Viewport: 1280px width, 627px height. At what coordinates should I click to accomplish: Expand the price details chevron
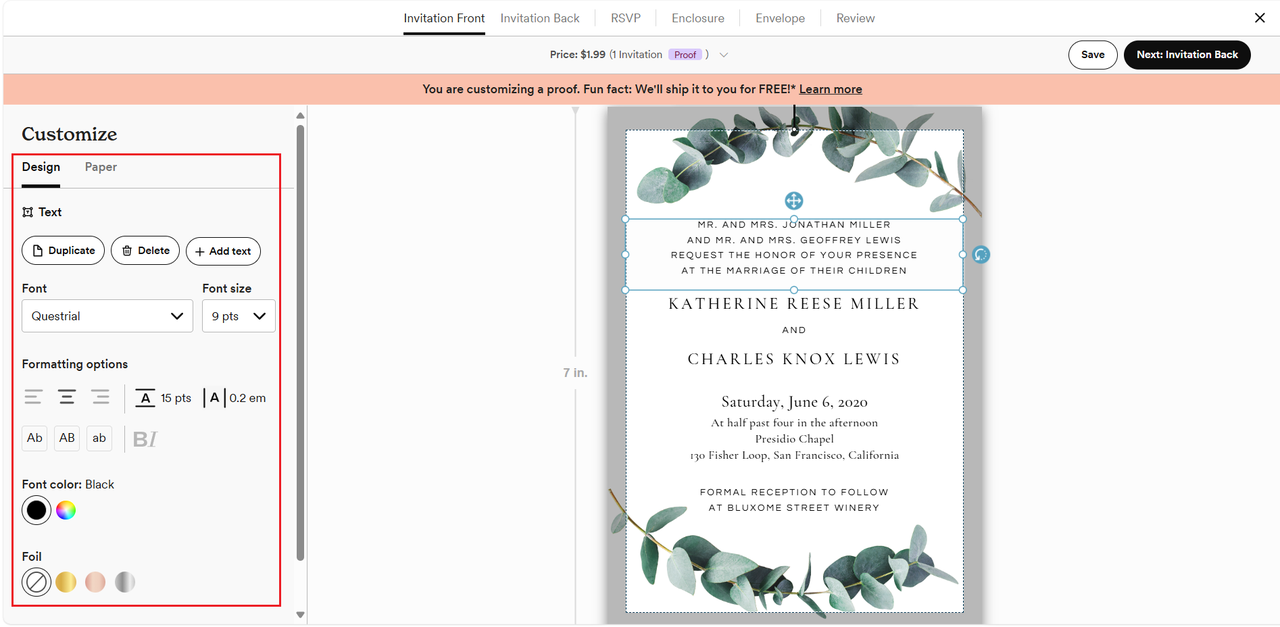pos(724,55)
